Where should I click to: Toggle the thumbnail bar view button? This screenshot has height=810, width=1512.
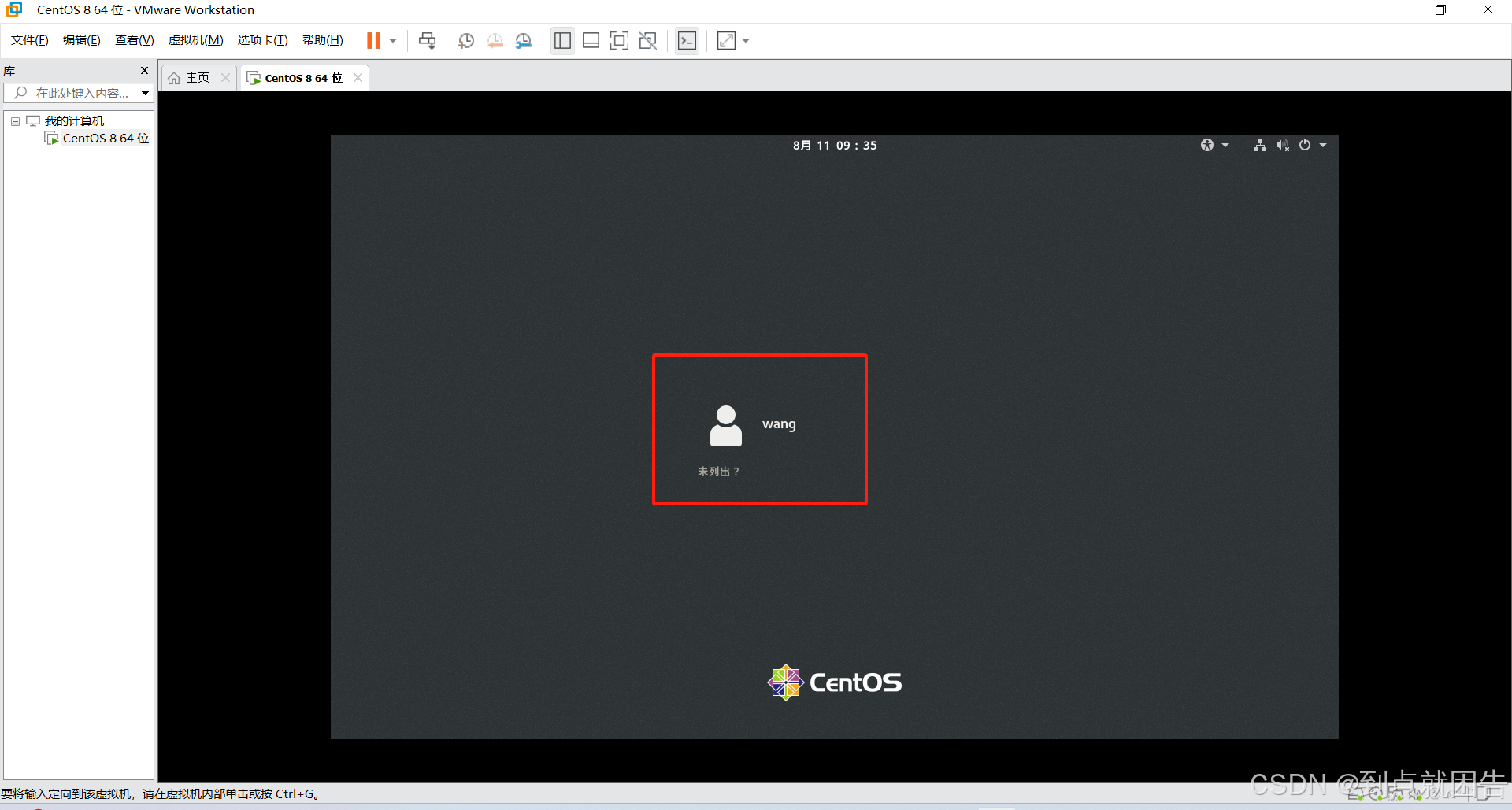pos(591,40)
